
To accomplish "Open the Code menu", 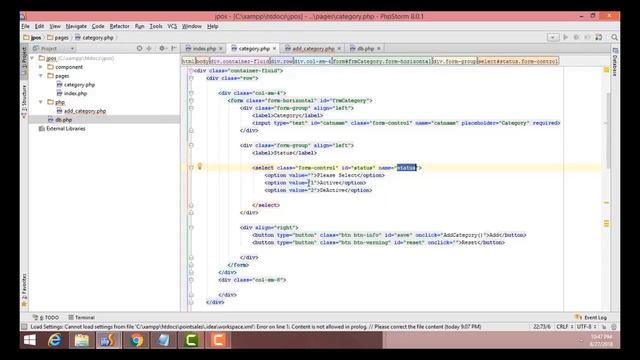I will tap(98, 26).
